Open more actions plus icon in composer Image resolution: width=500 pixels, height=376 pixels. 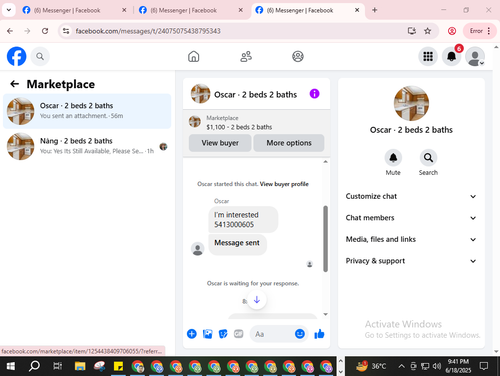pos(192,334)
